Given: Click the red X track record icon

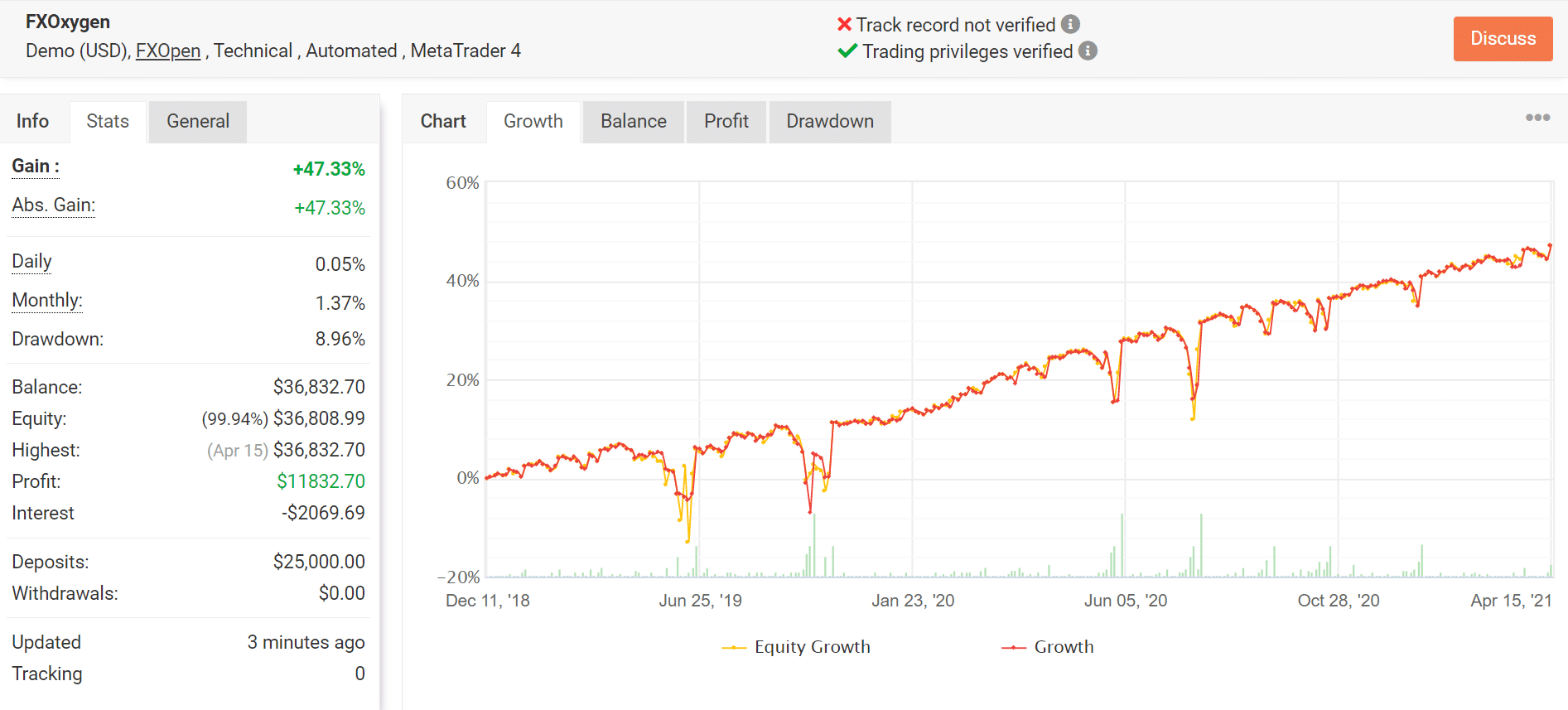Looking at the screenshot, I should [844, 24].
